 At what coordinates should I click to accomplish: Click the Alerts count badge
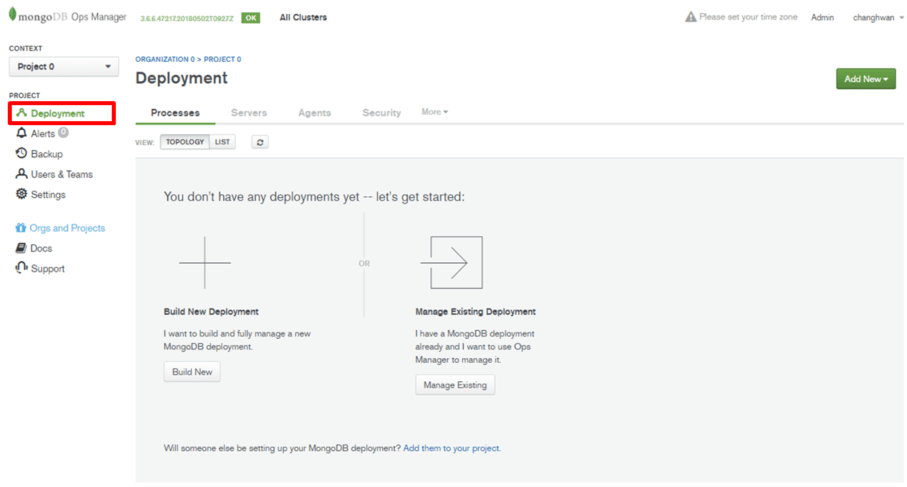point(63,132)
